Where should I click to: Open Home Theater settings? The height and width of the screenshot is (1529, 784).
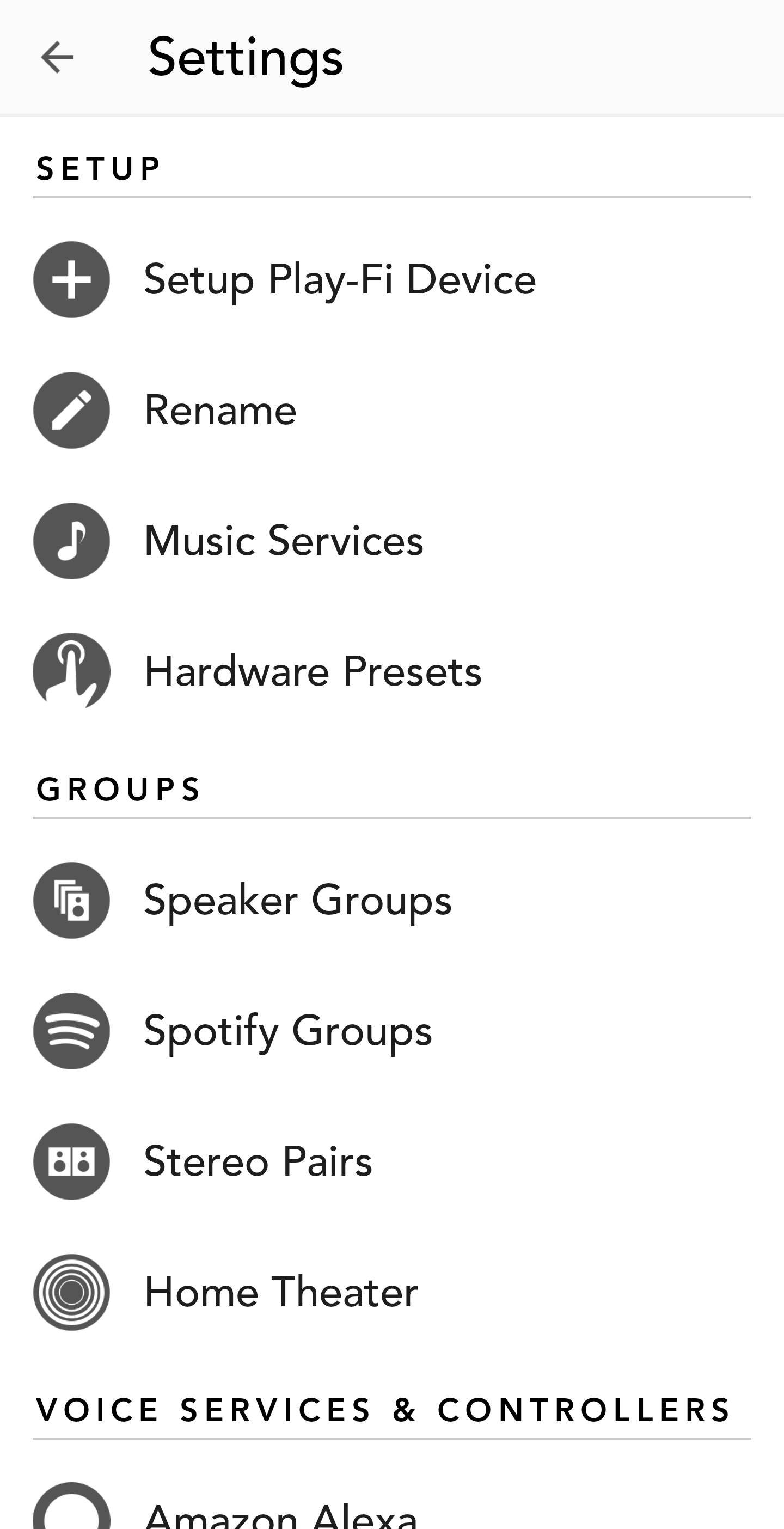point(281,1292)
